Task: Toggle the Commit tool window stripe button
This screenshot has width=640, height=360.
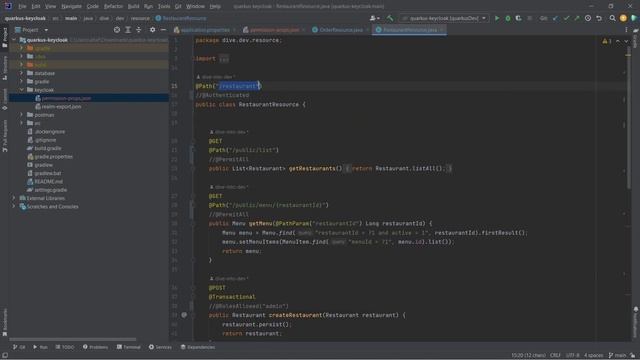Action: (x=4, y=99)
